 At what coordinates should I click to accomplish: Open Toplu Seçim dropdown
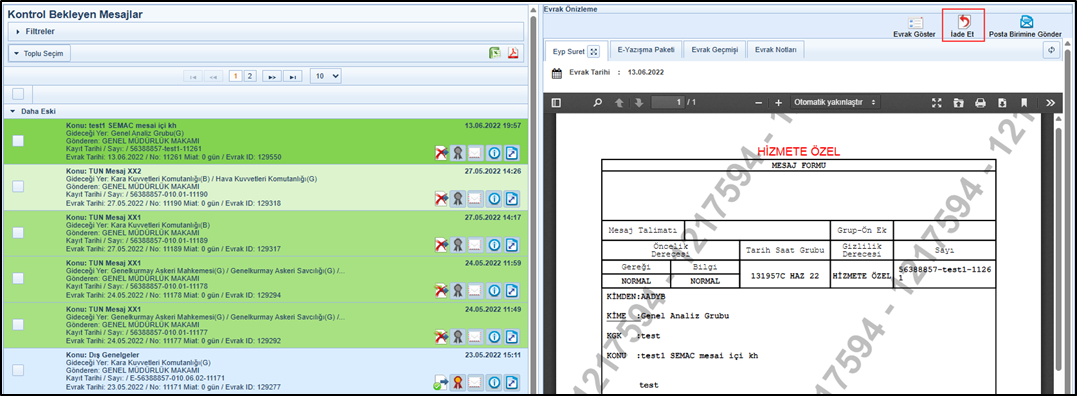tap(39, 54)
